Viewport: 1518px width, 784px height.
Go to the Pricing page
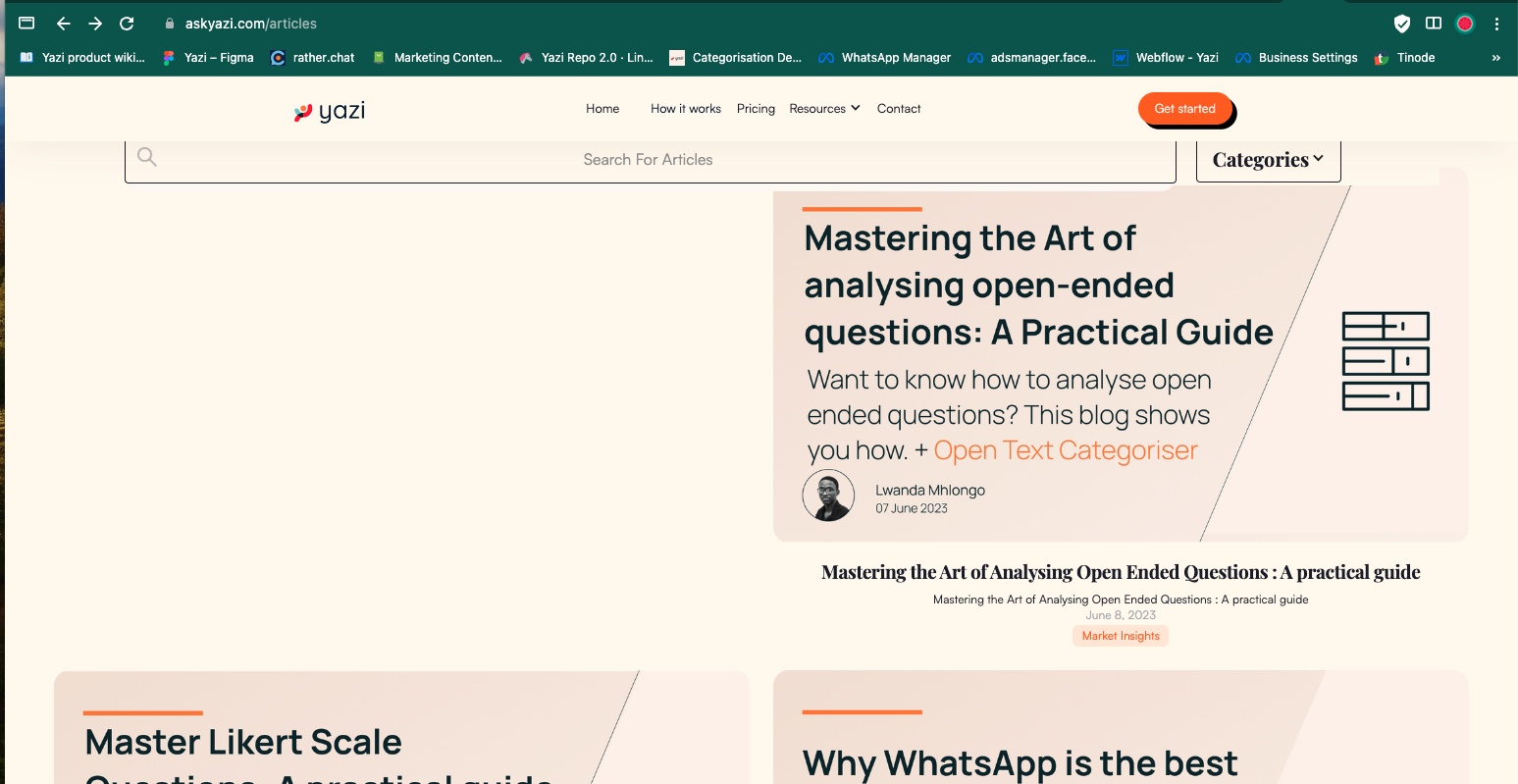(756, 108)
